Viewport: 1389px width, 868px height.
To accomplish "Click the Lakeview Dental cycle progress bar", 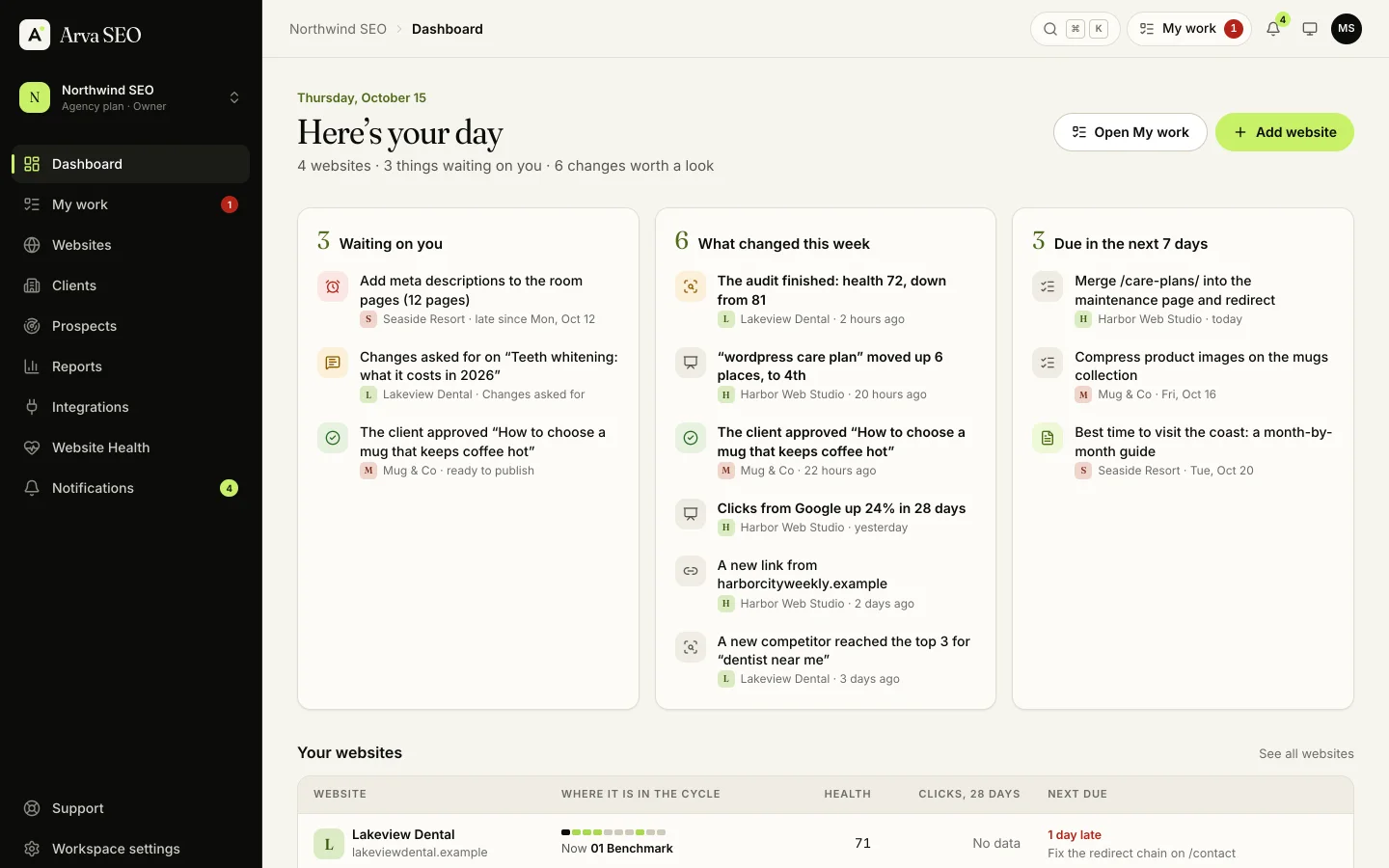I will click(x=613, y=832).
